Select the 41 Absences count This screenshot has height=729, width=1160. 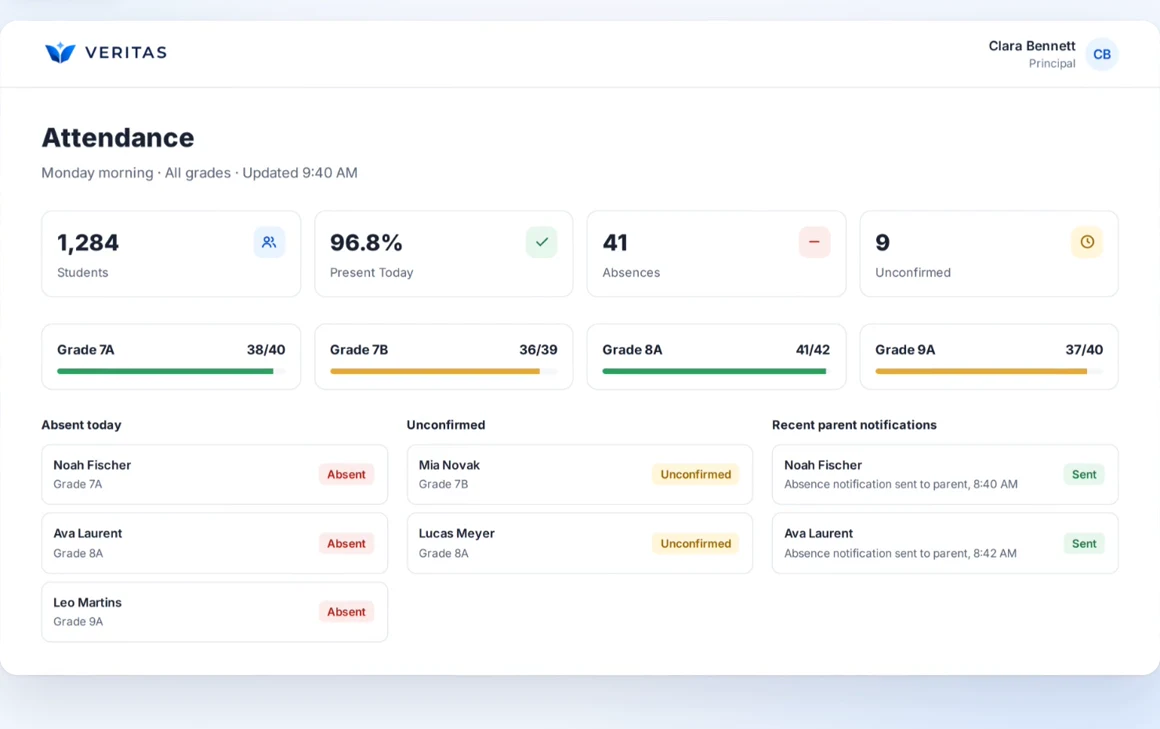615,243
